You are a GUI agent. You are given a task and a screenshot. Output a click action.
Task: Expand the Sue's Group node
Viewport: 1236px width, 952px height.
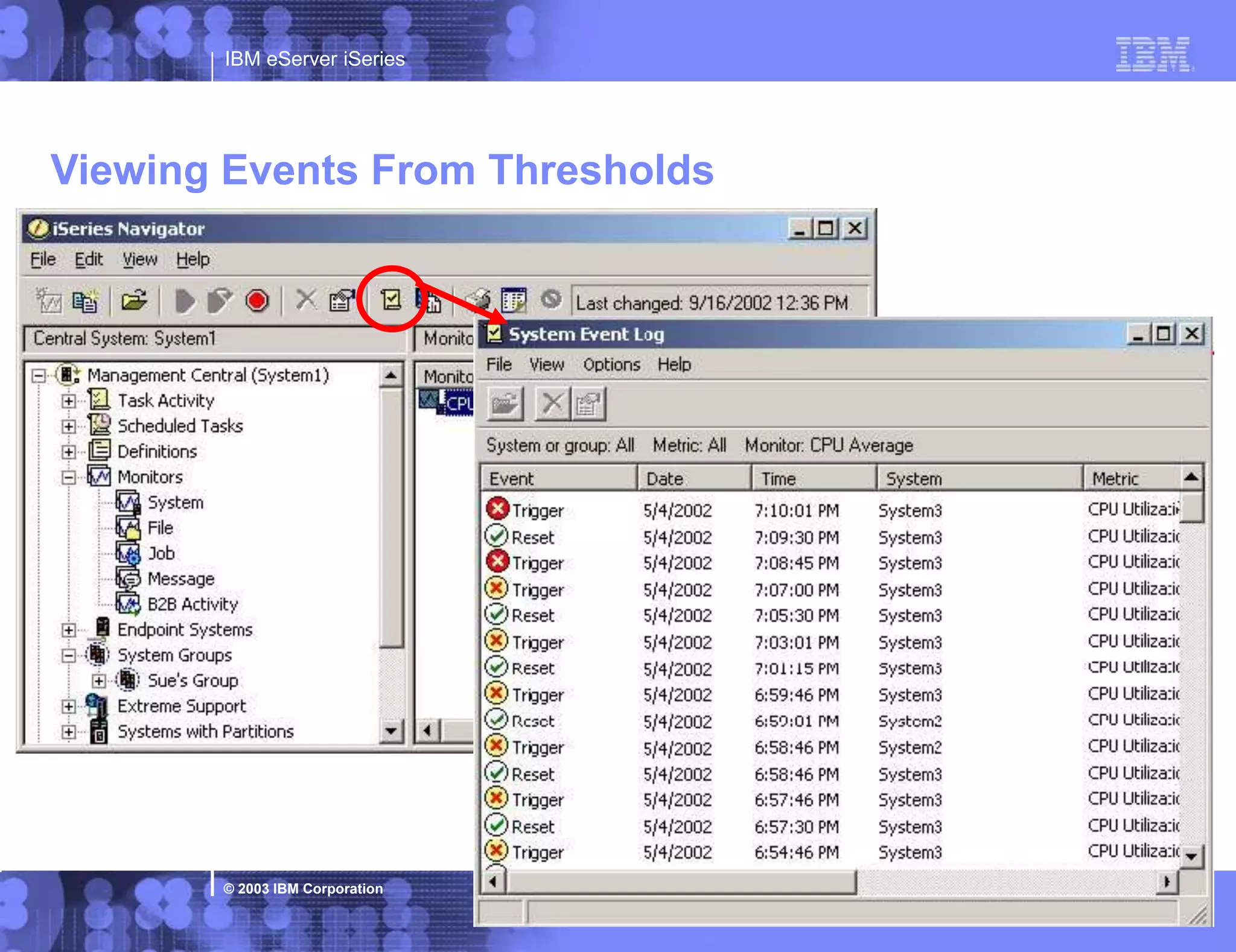pyautogui.click(x=99, y=681)
